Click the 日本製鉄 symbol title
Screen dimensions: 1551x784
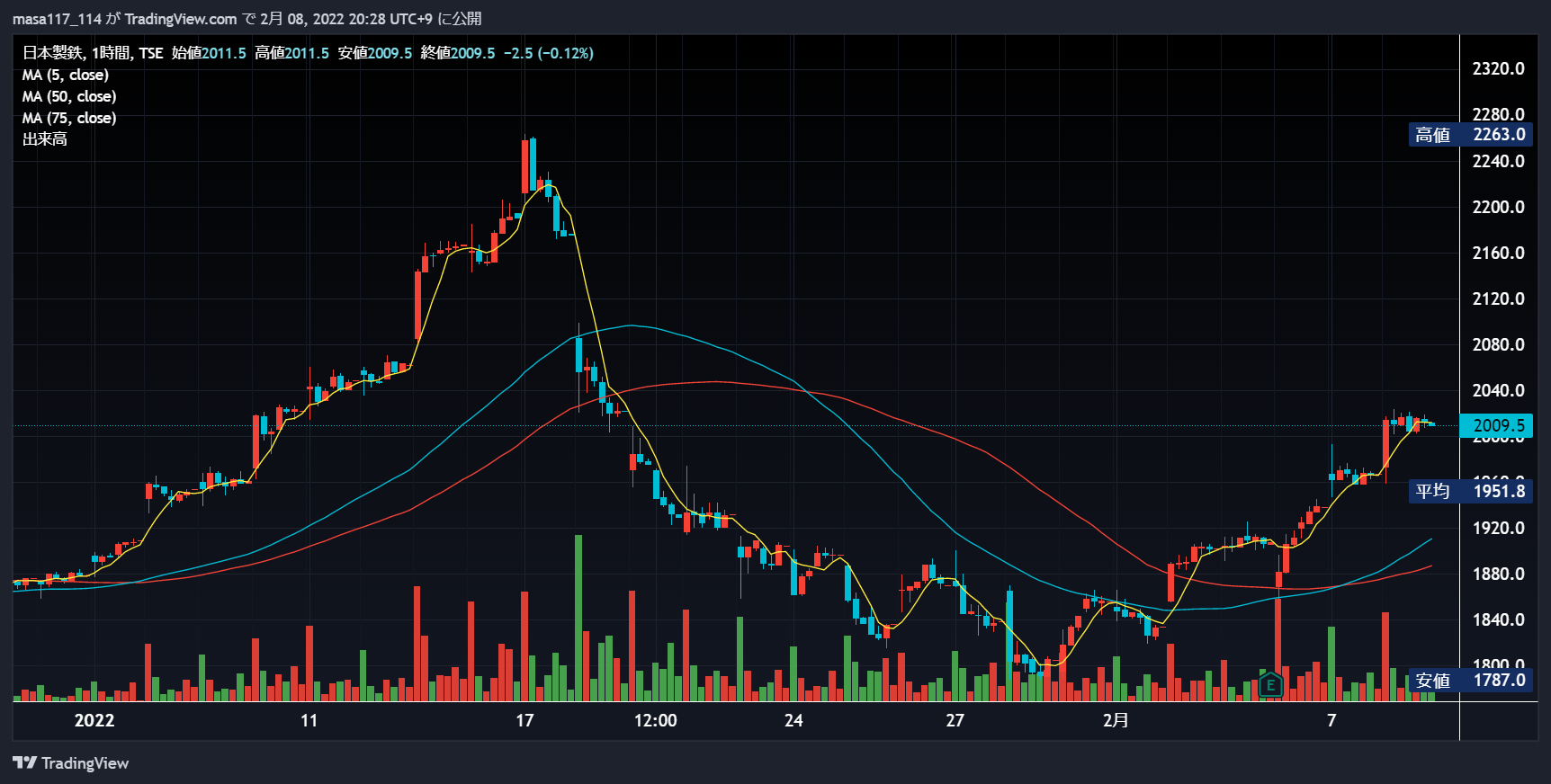click(52, 53)
